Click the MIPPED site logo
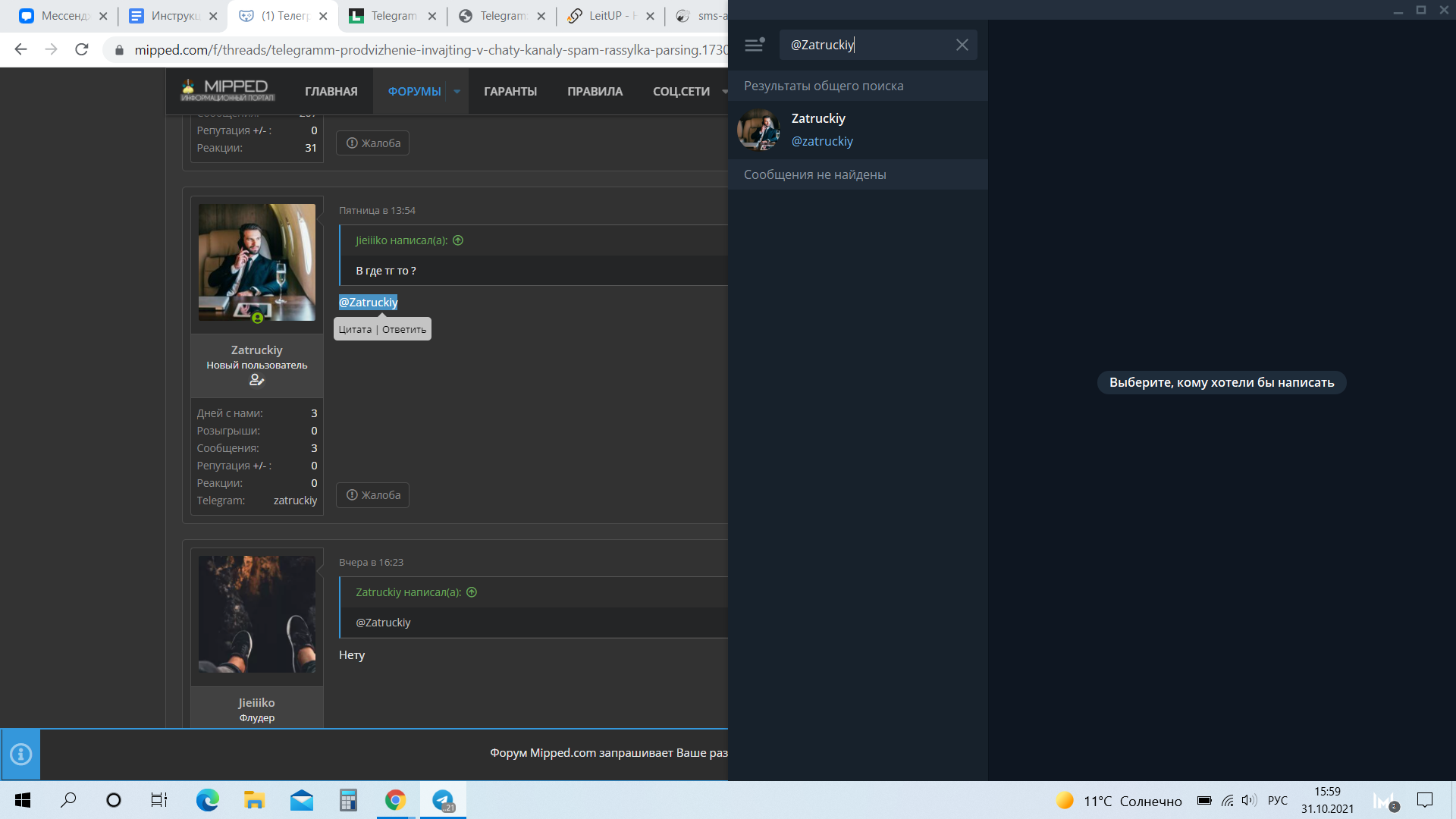Viewport: 1456px width, 819px height. click(227, 90)
